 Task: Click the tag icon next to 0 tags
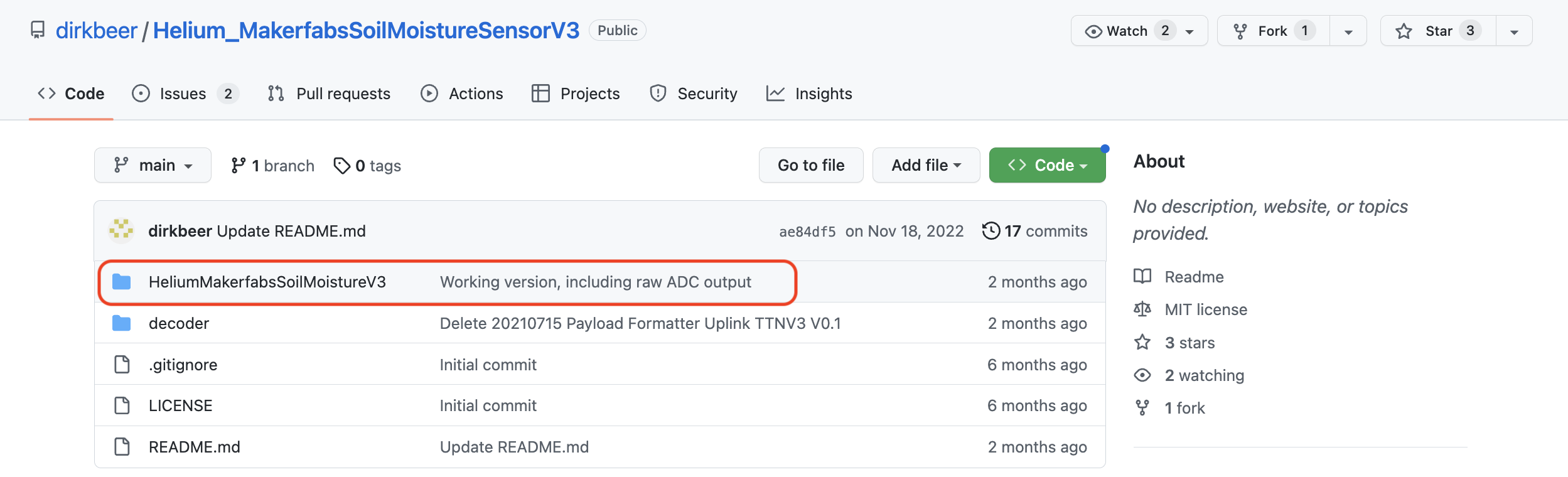coord(341,166)
